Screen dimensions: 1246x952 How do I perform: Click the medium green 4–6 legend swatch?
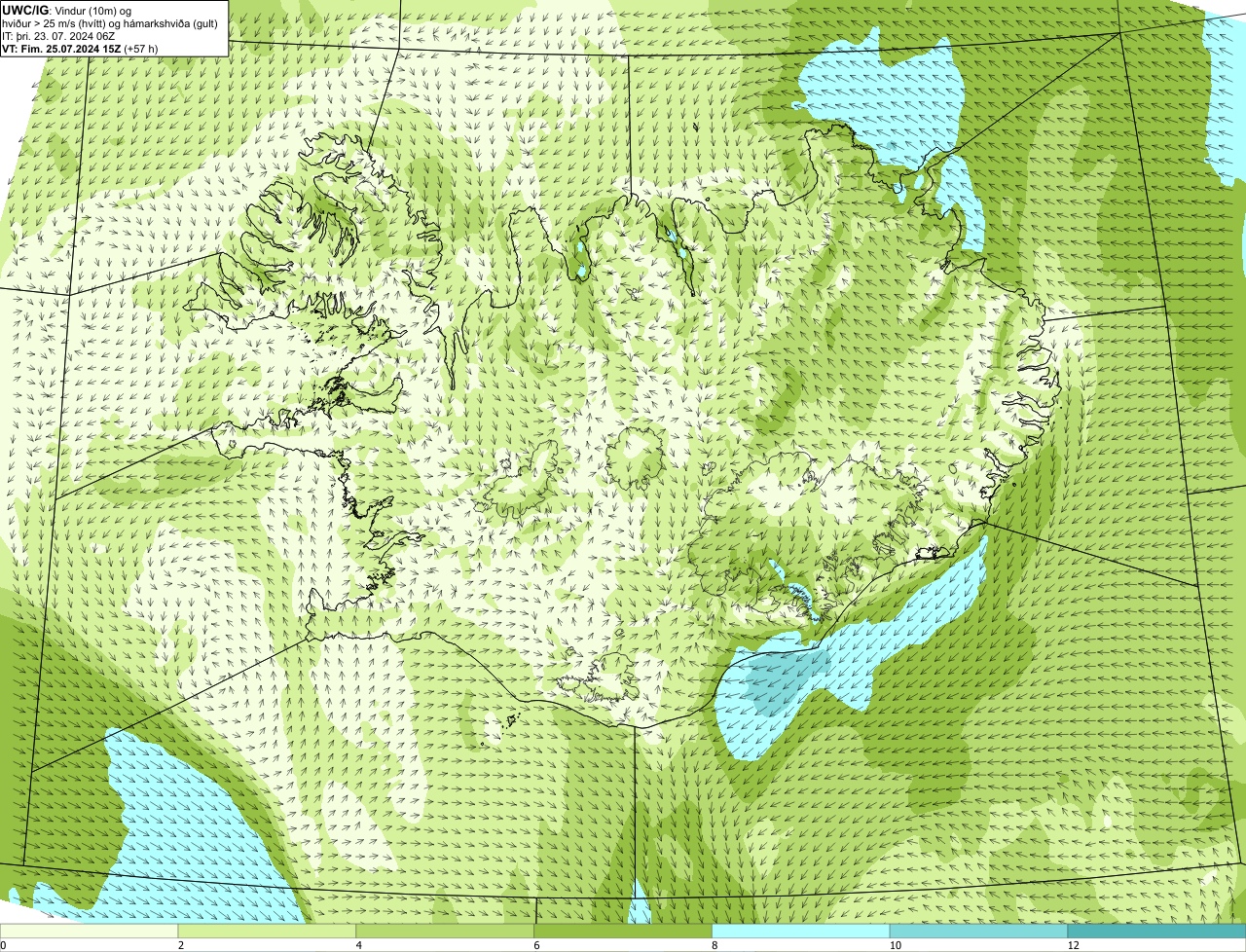tap(446, 932)
